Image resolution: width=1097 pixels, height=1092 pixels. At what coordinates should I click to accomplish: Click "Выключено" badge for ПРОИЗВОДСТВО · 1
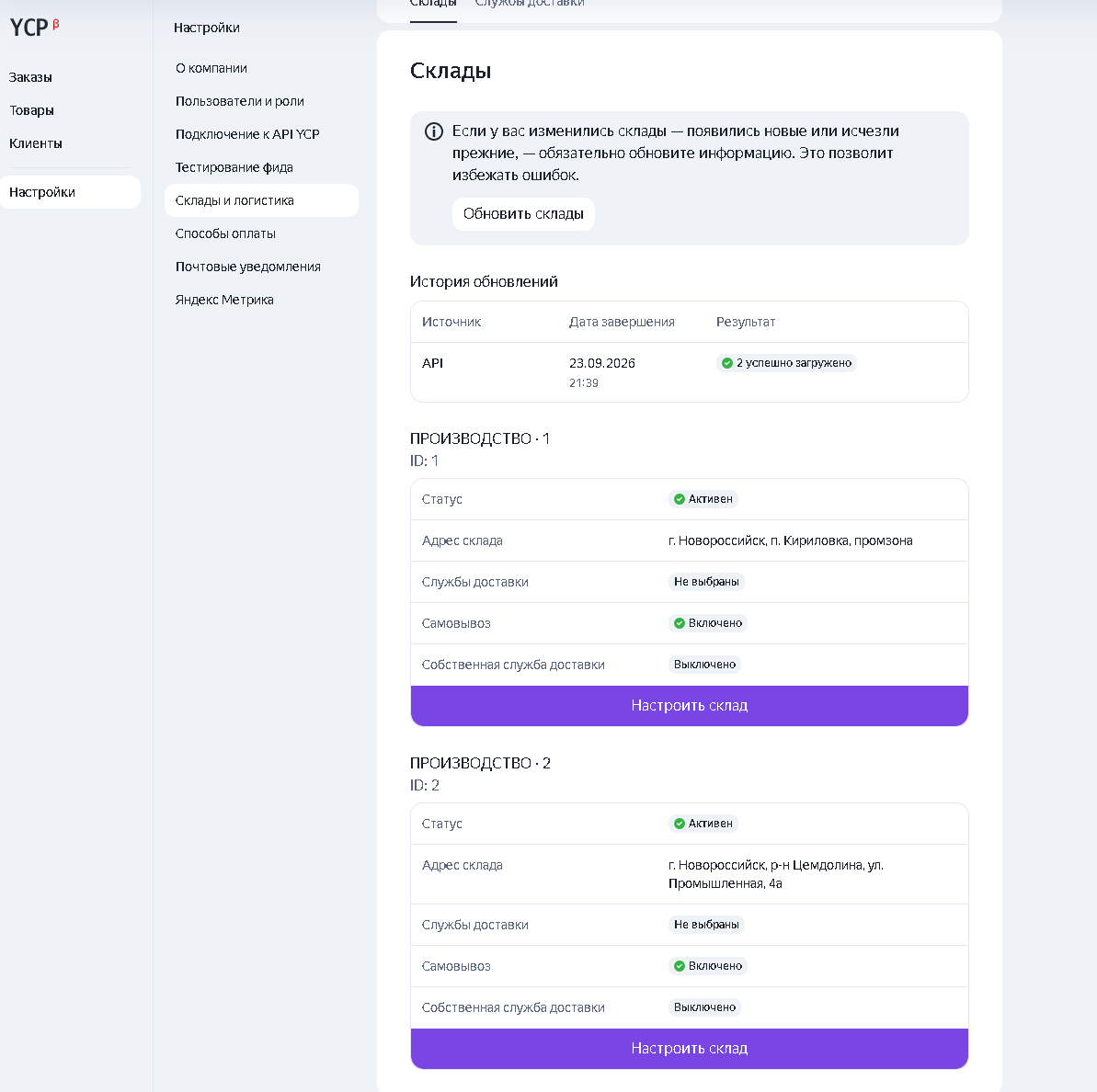pos(705,665)
